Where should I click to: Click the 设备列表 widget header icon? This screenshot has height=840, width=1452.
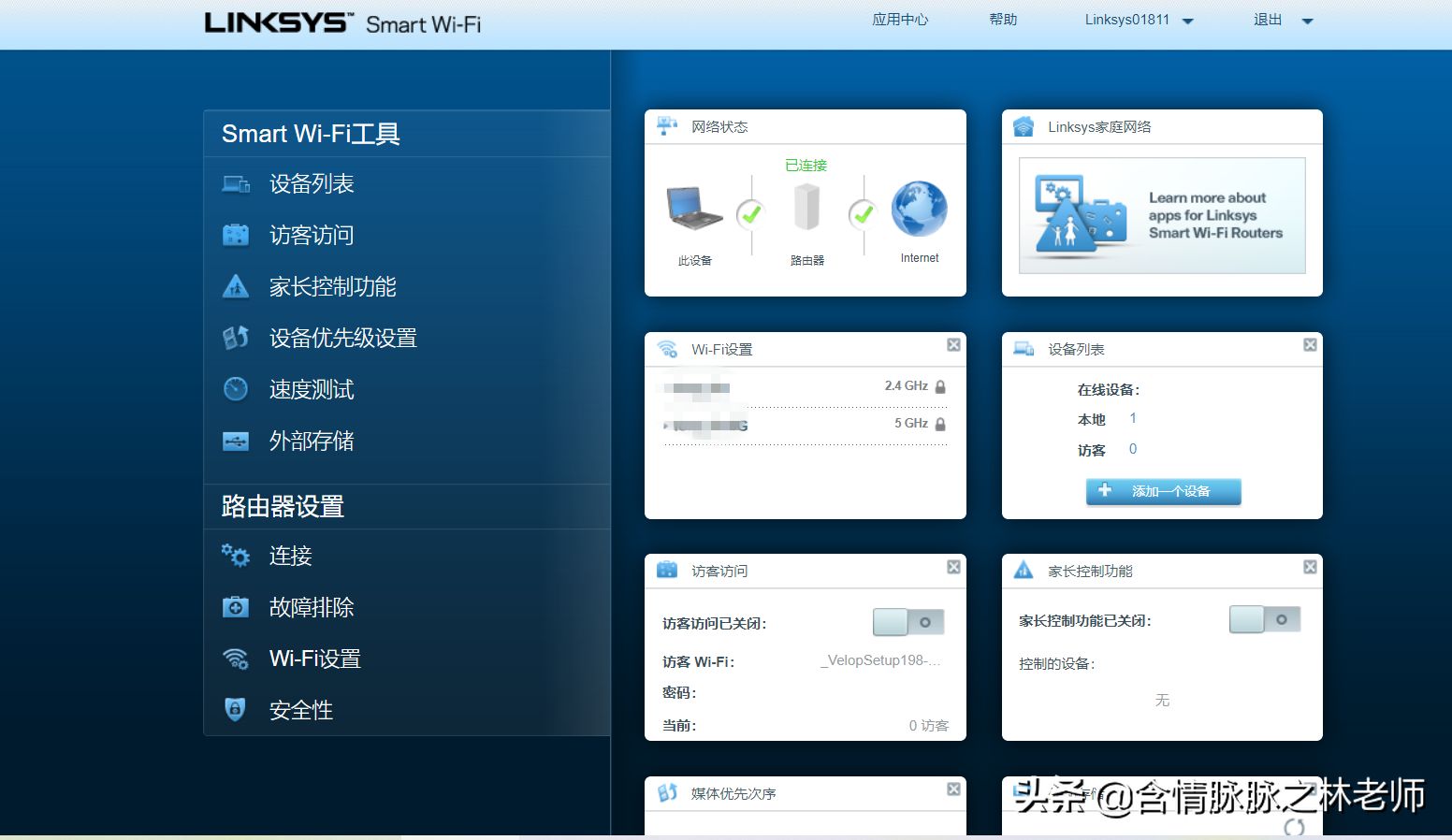1024,349
